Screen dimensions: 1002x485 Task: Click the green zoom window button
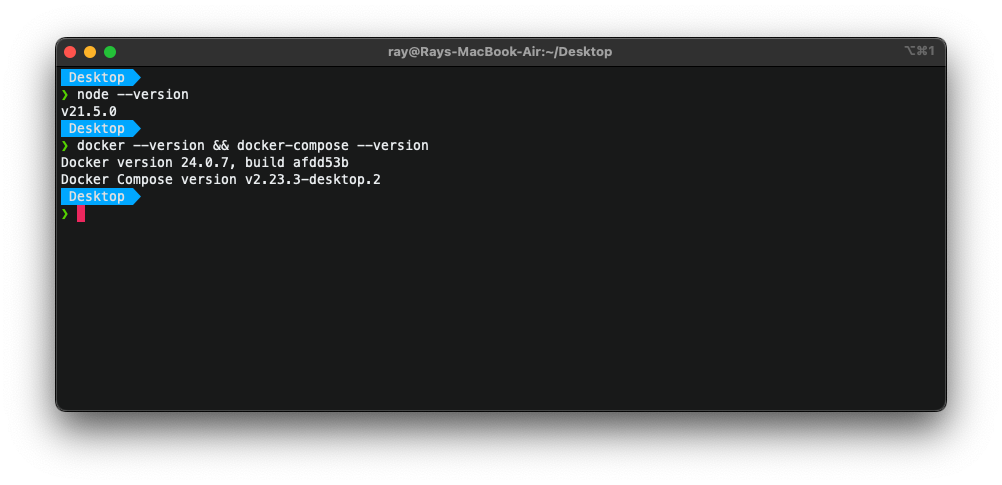[110, 52]
